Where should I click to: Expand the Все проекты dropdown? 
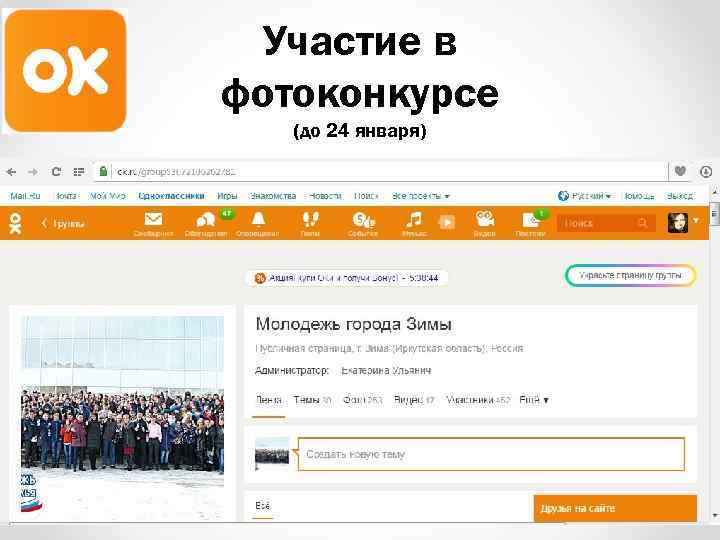421,196
